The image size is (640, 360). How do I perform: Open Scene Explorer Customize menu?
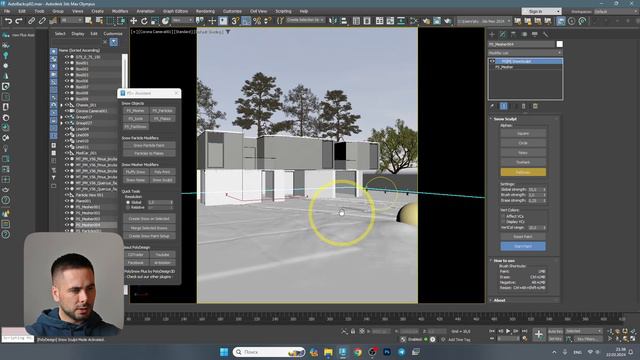tap(113, 34)
